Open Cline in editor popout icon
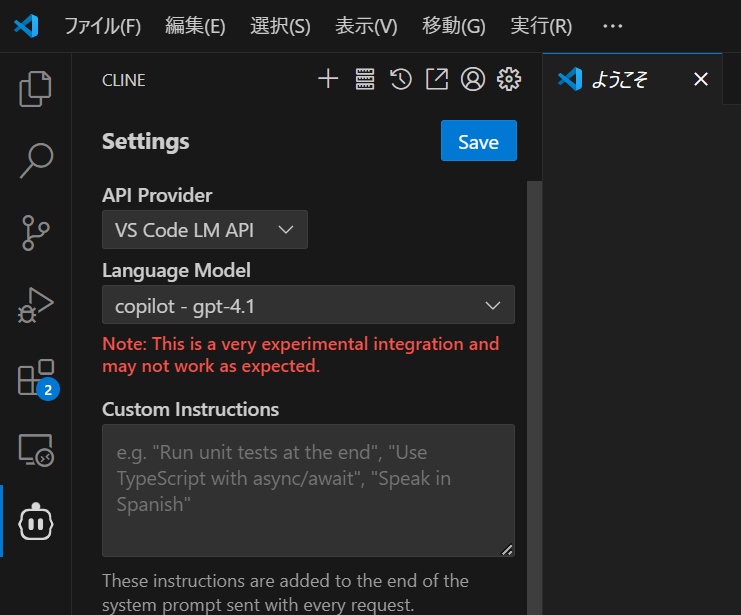741x615 pixels. click(x=437, y=79)
